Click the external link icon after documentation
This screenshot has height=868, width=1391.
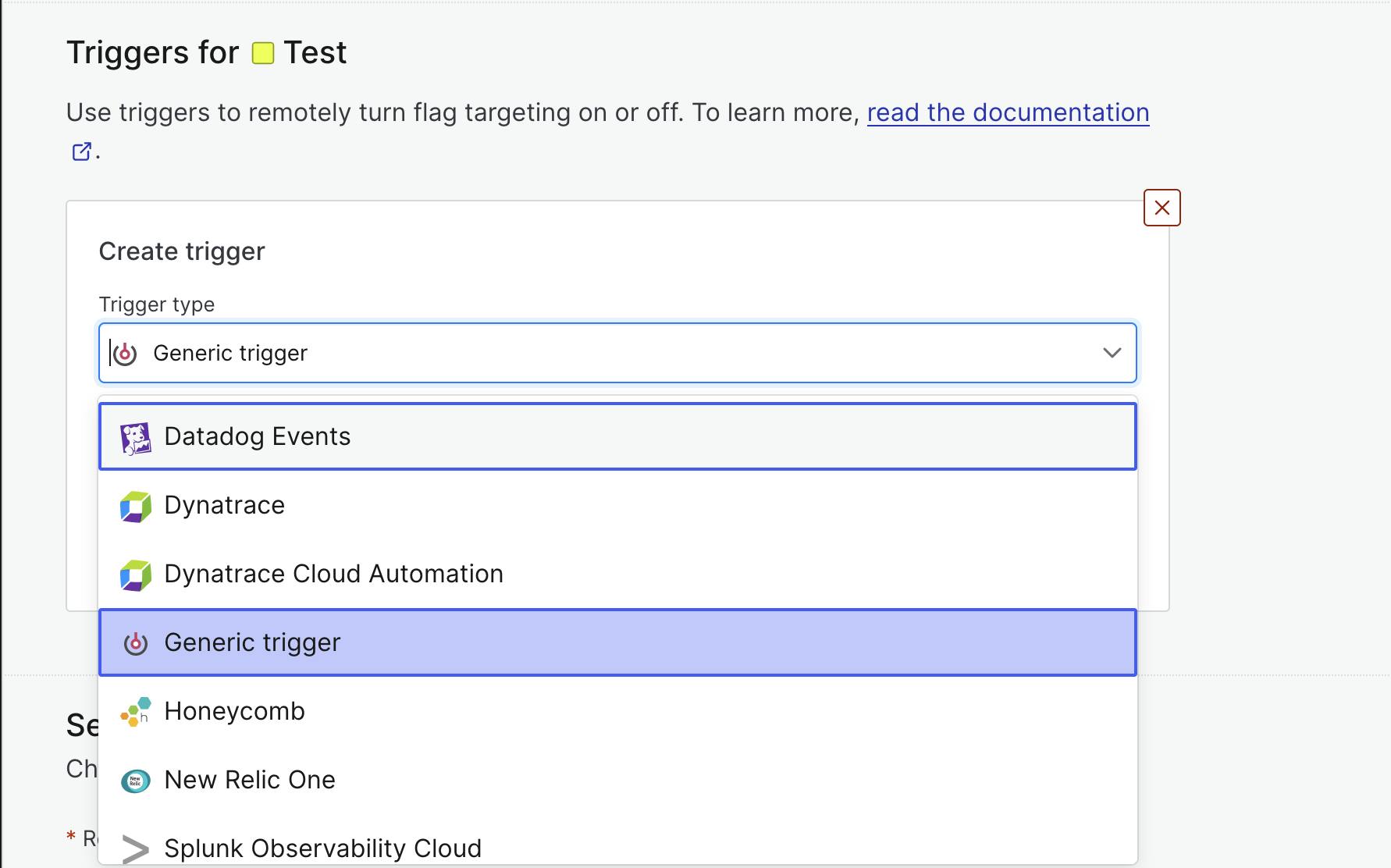[x=81, y=151]
